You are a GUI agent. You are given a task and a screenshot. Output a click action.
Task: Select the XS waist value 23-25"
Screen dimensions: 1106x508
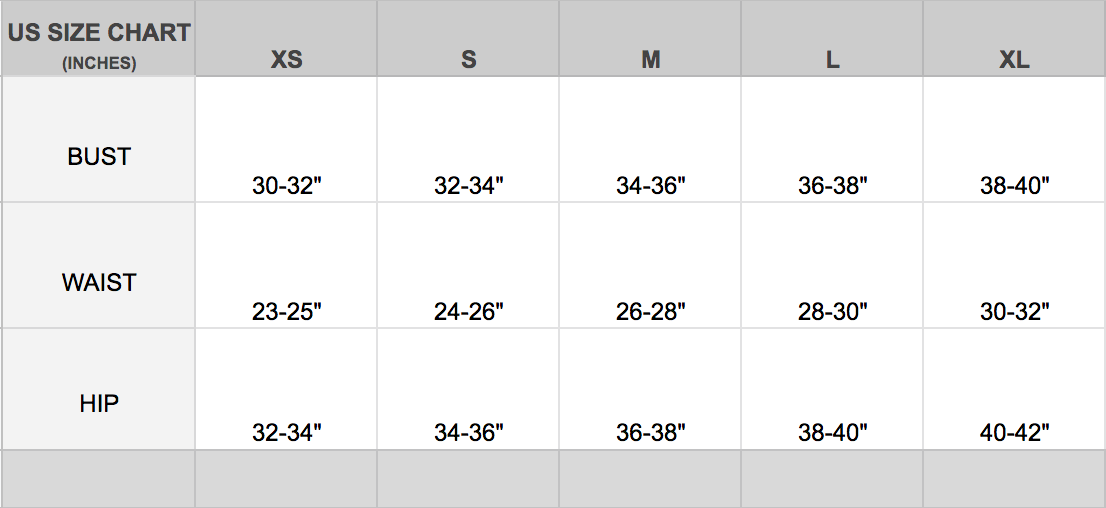pyautogui.click(x=286, y=312)
